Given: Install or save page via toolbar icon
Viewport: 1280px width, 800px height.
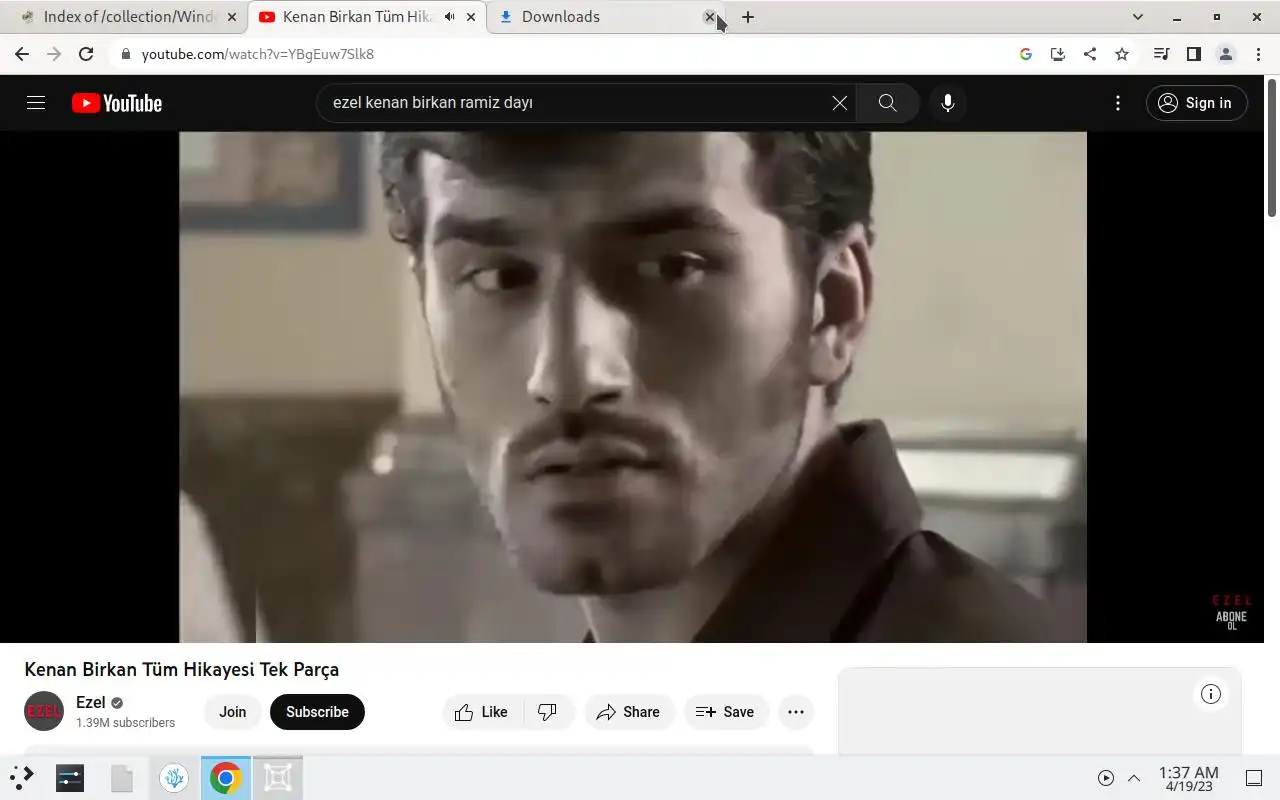Looking at the screenshot, I should tap(1058, 54).
